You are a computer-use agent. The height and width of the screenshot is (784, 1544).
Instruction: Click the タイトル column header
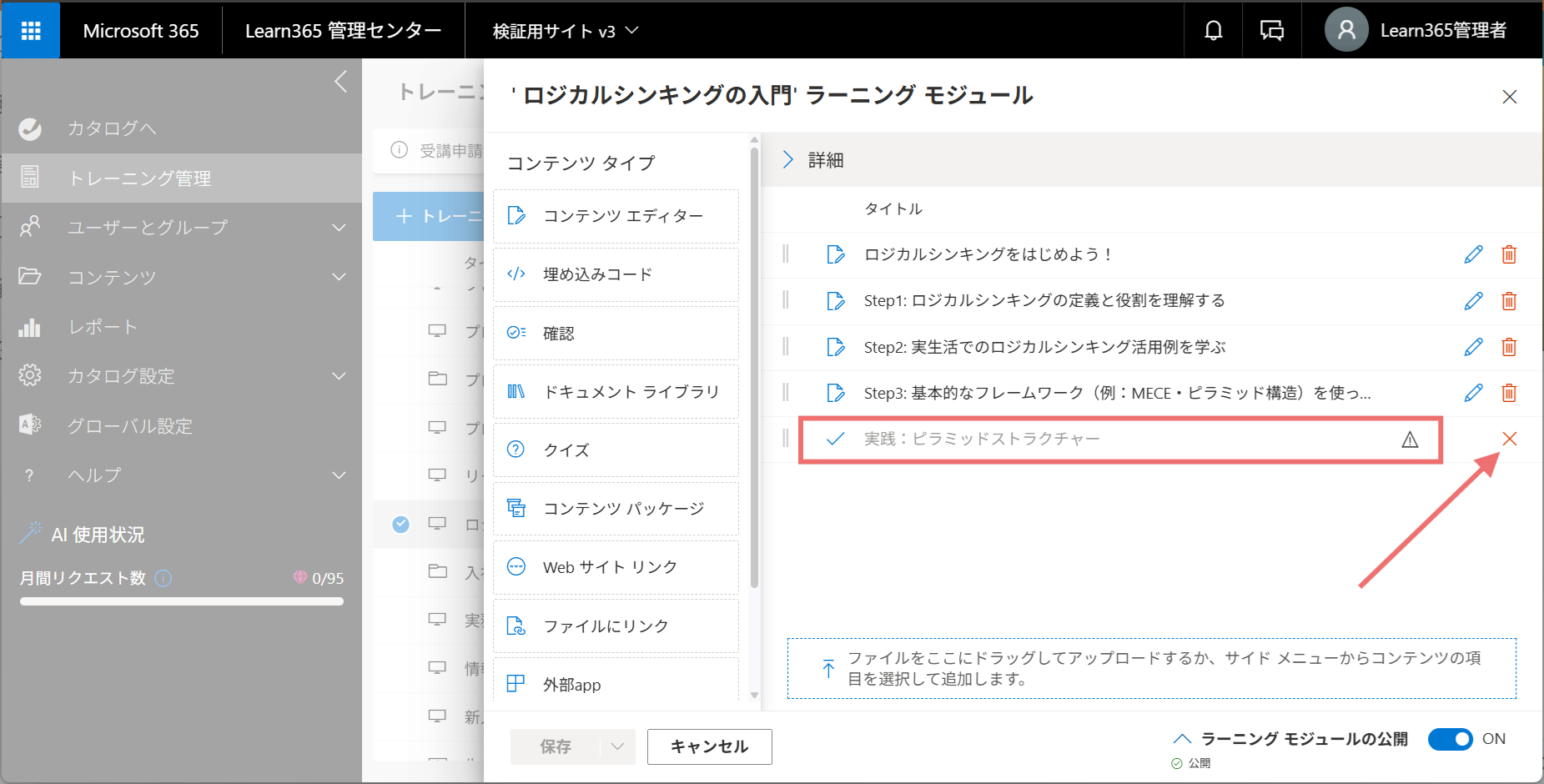893,209
